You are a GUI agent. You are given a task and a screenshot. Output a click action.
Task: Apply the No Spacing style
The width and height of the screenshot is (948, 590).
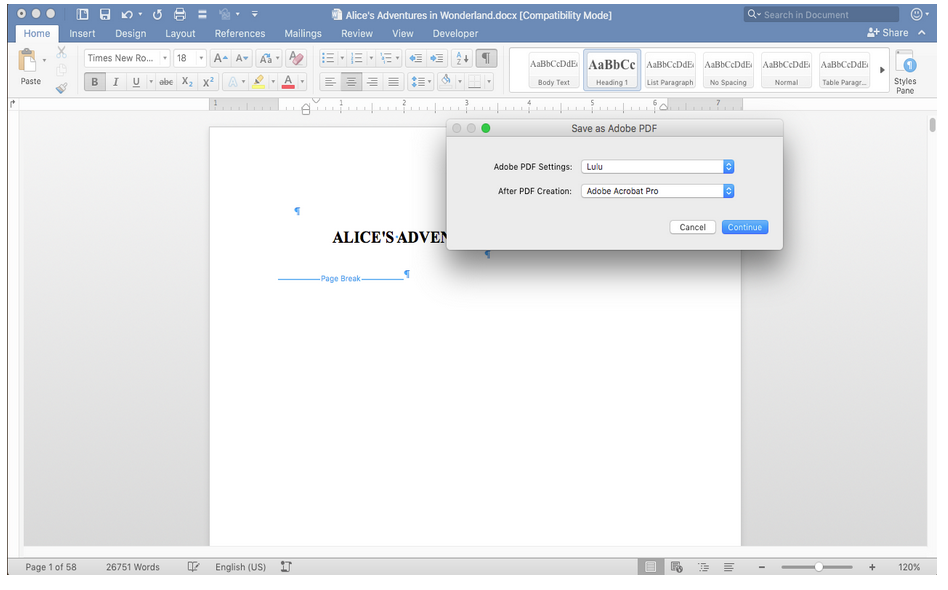[x=728, y=70]
